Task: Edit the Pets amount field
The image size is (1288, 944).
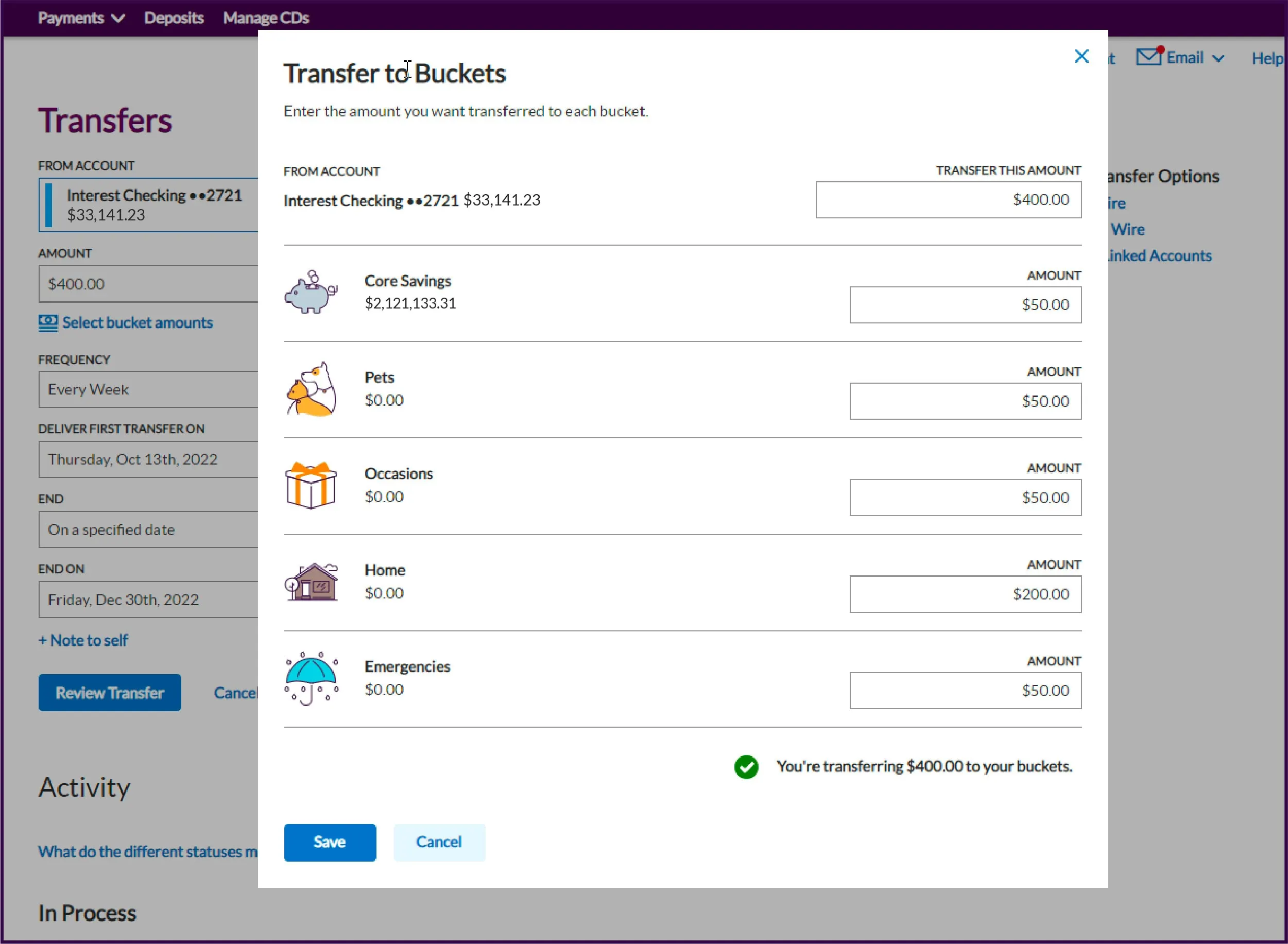Action: tap(965, 401)
